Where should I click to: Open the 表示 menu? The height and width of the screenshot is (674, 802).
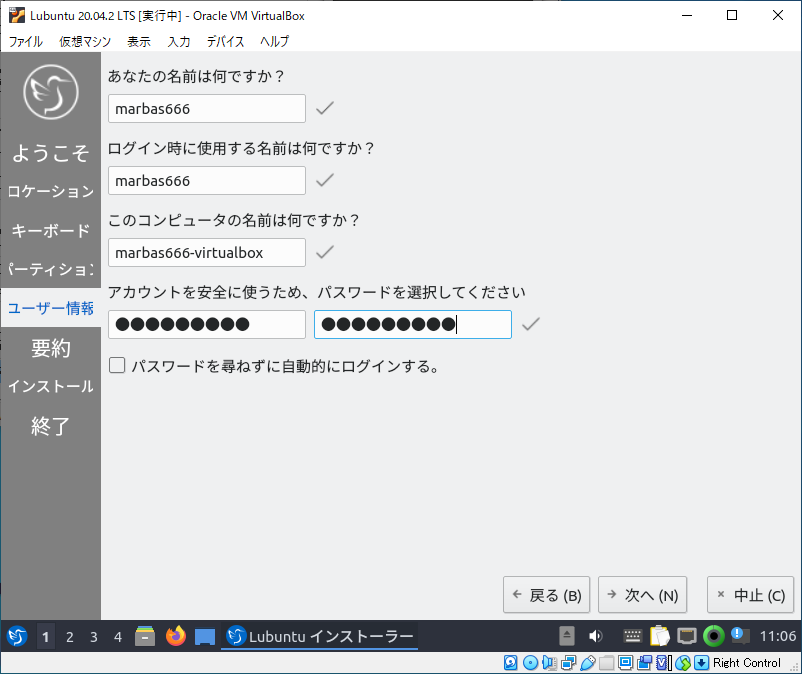click(x=139, y=41)
